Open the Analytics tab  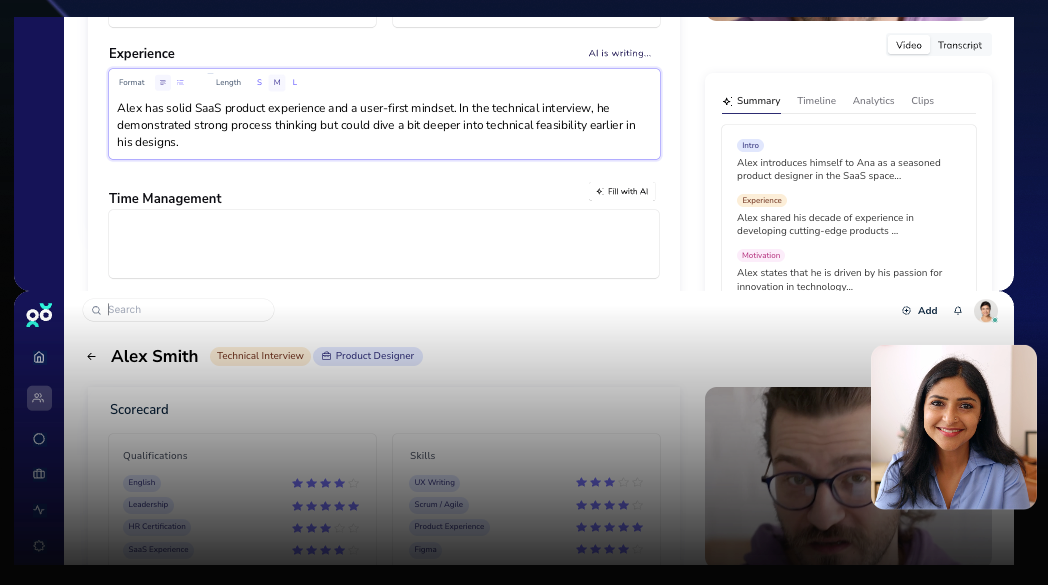point(873,101)
